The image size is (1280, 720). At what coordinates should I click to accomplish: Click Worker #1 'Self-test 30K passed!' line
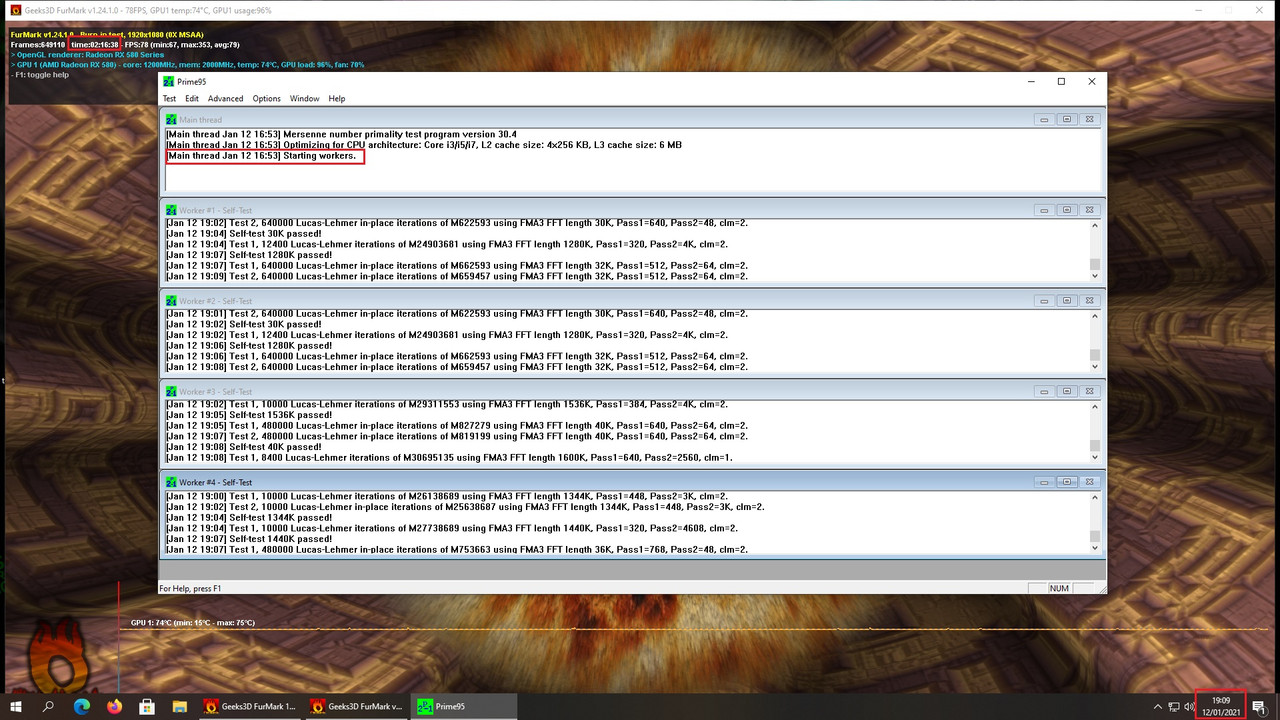[244, 234]
